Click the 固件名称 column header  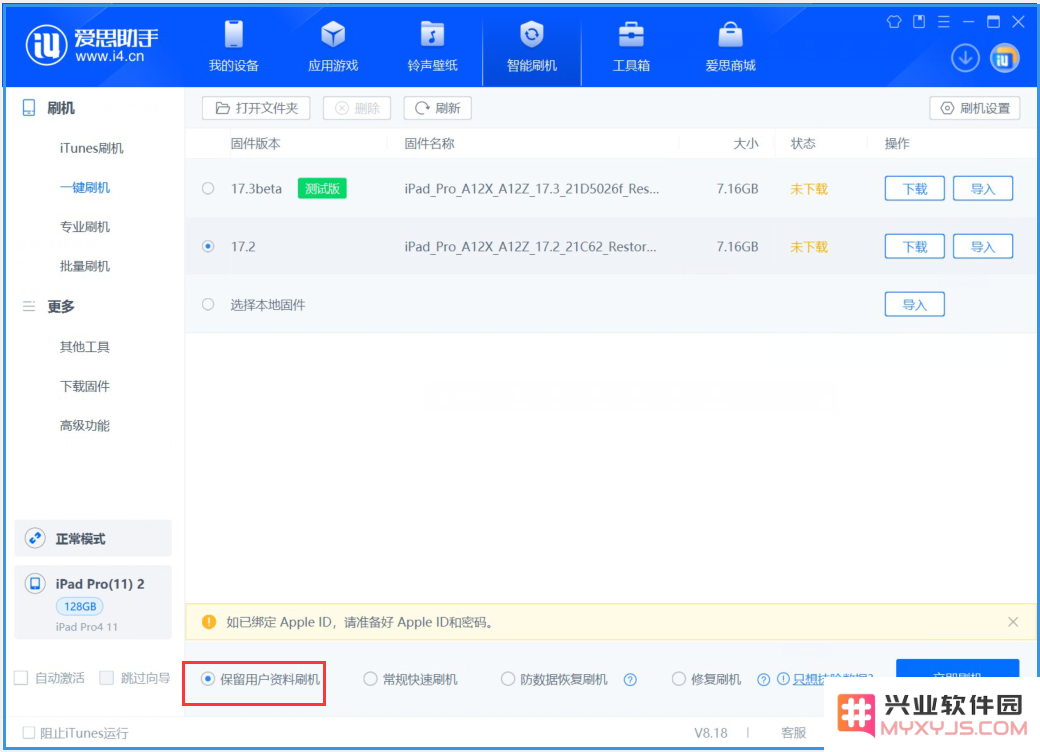click(x=429, y=143)
